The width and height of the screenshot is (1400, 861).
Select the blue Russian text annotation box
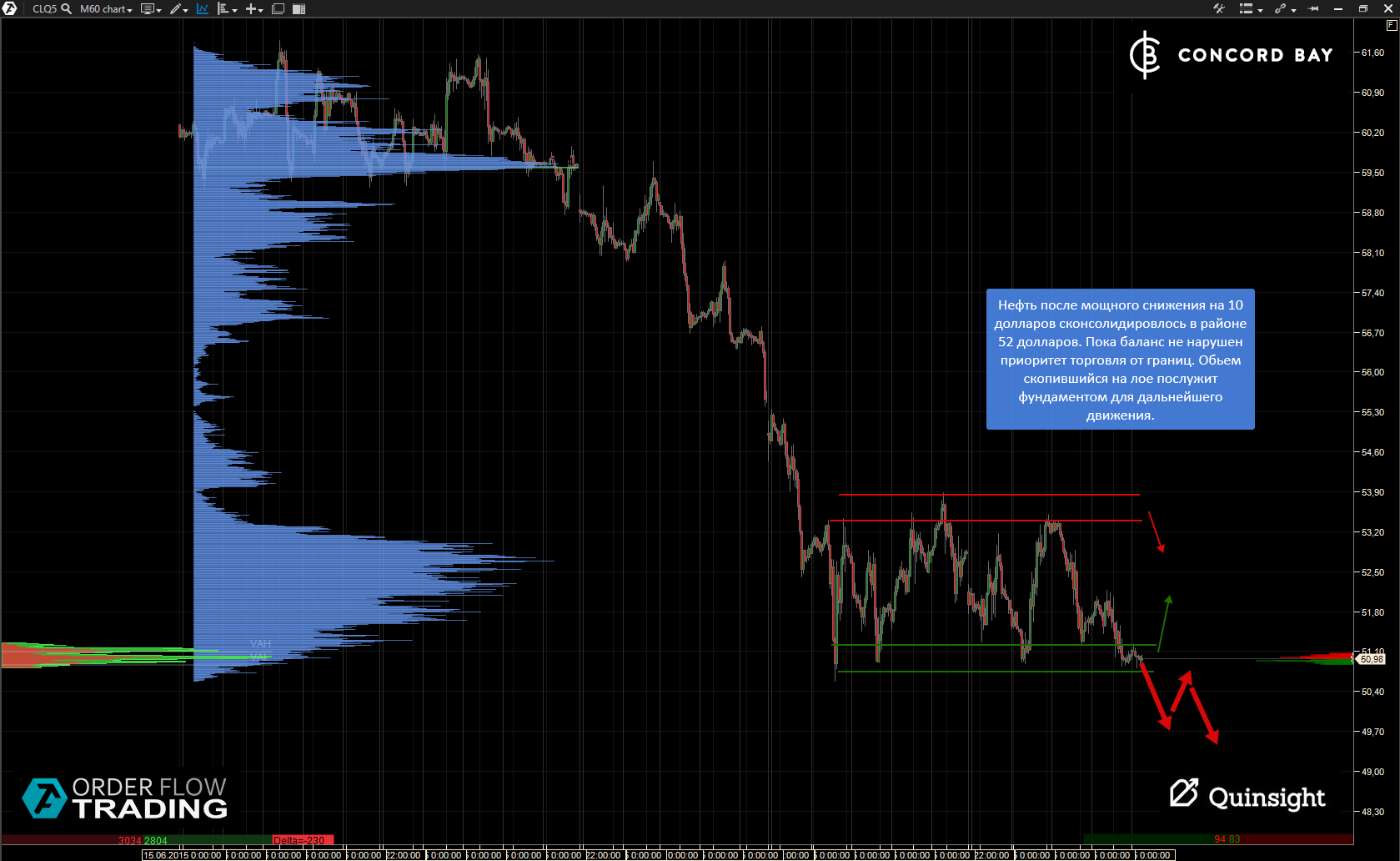click(x=1120, y=360)
